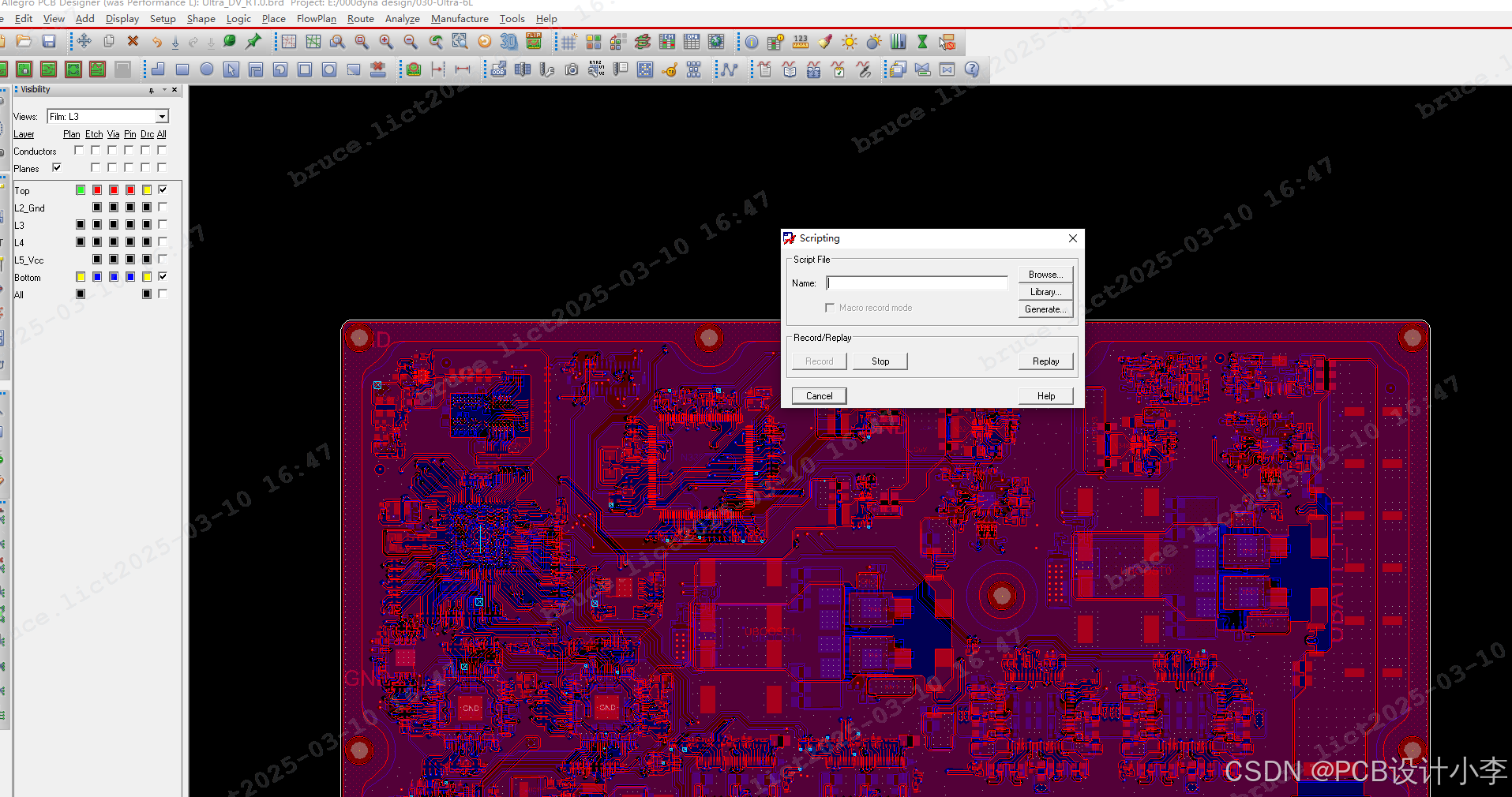Screen dimensions: 1512x797
Task: Click the Highlight sun icon
Action: [x=850, y=41]
